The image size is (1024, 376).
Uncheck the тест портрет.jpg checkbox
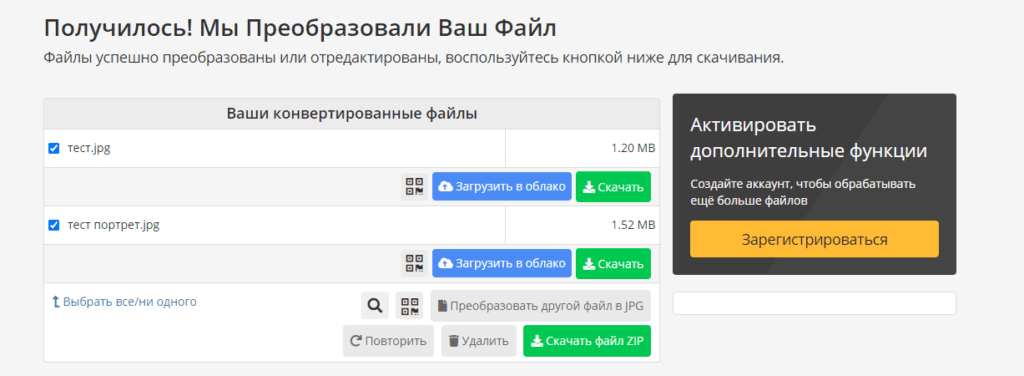54,226
